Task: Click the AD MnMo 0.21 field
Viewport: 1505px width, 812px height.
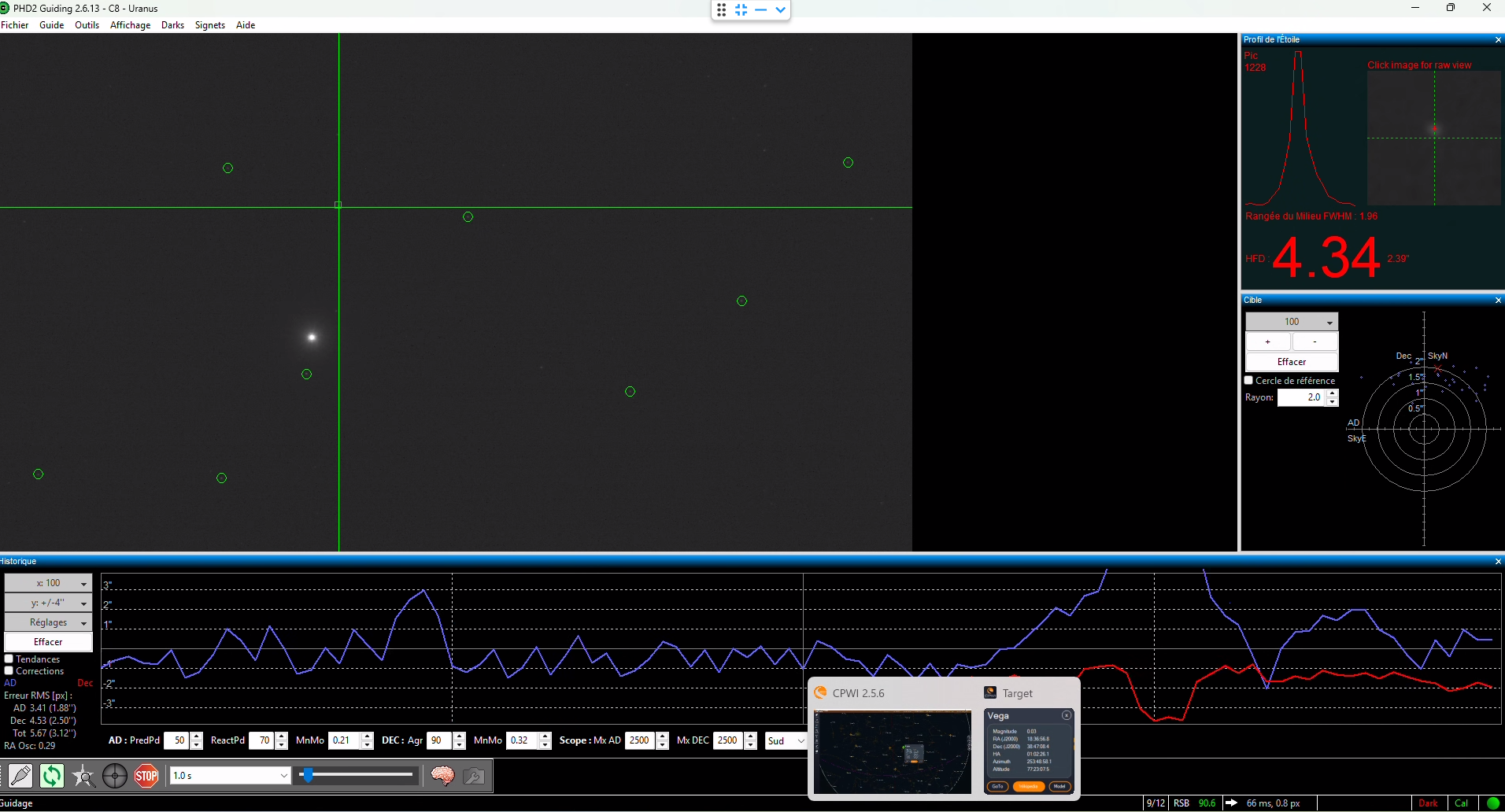Action: coord(344,740)
